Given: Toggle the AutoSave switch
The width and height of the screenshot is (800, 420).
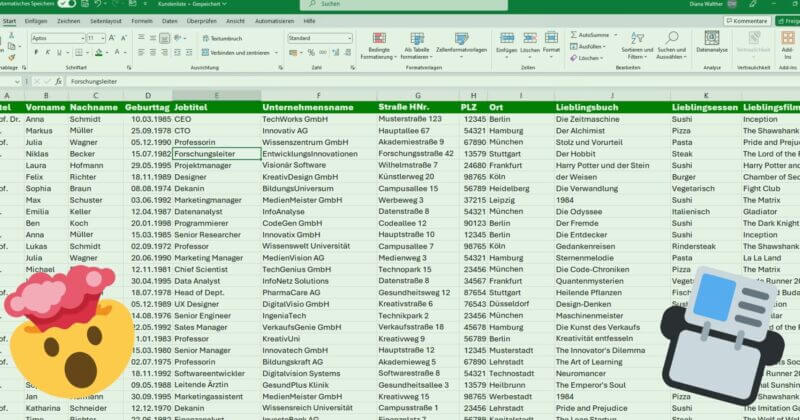Looking at the screenshot, I should (66, 4).
